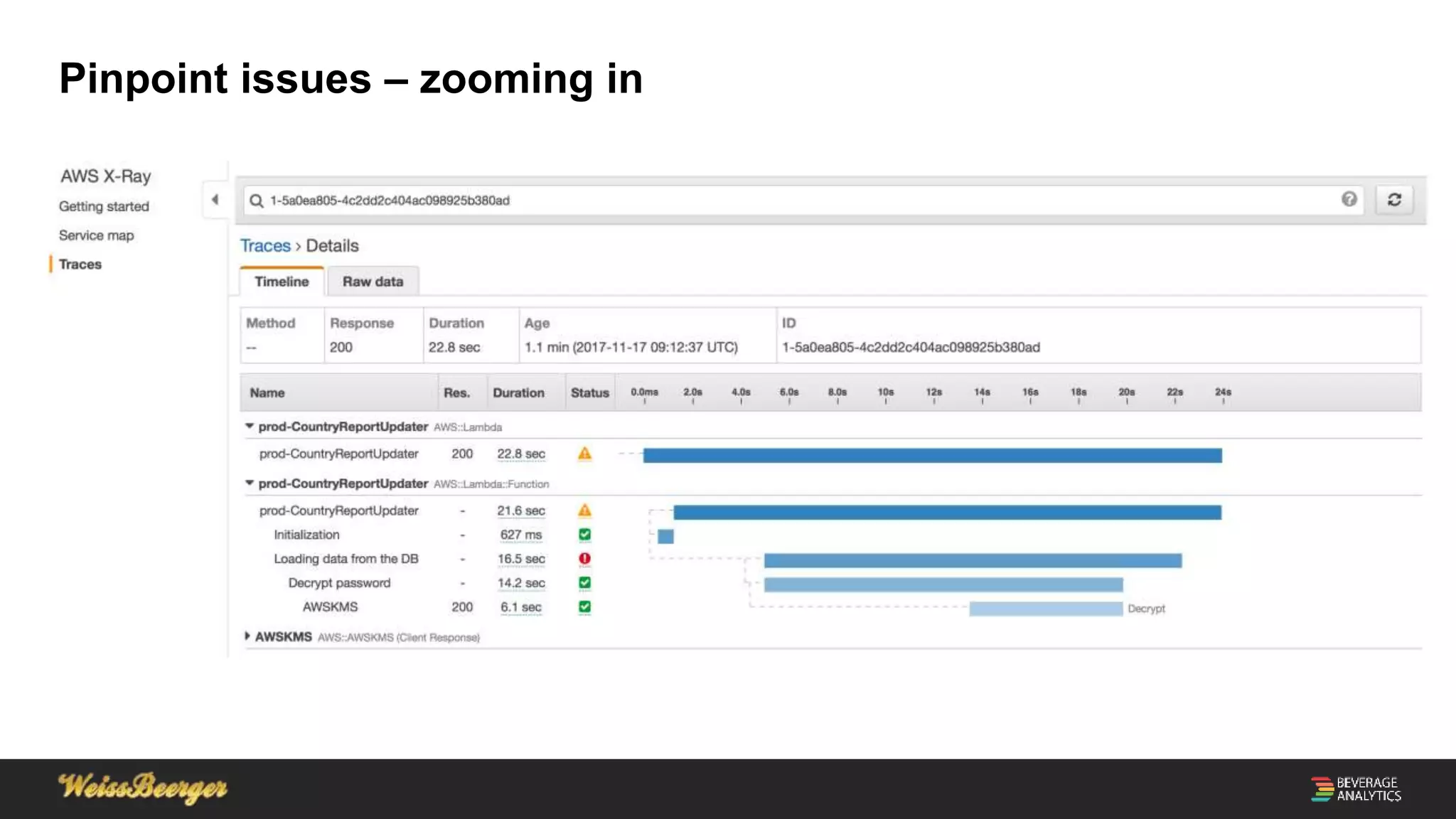Click the 21.6 sec function timeline bar
The height and width of the screenshot is (819, 1456).
[x=947, y=513]
